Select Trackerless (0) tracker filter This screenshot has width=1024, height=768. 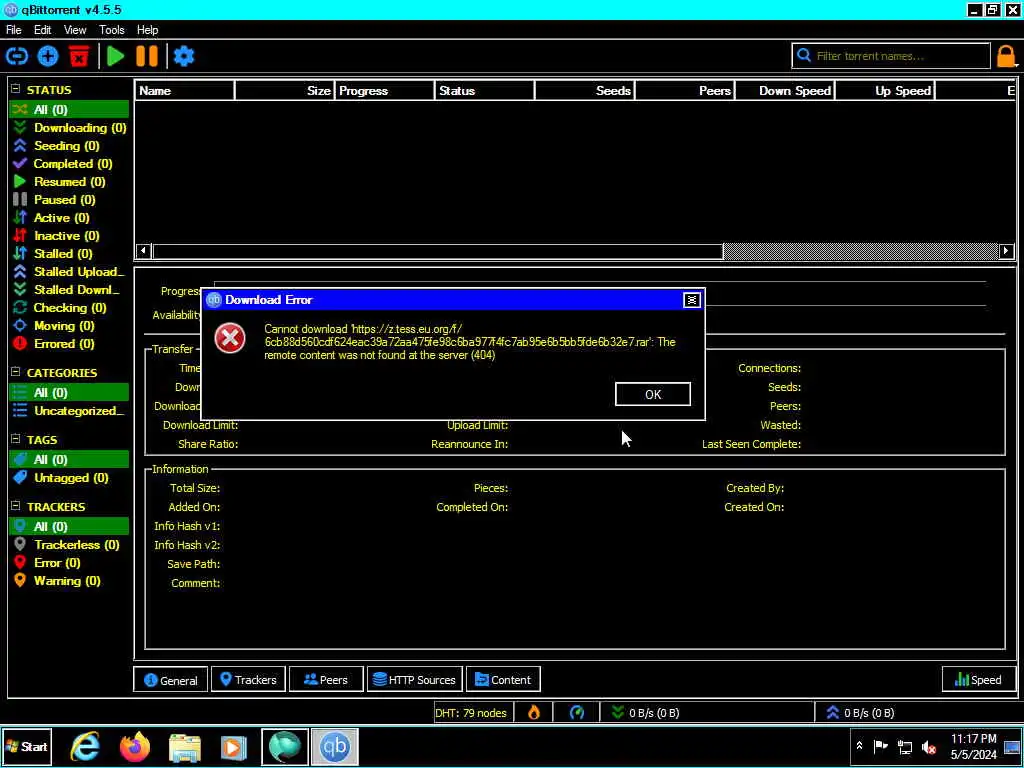tap(69, 545)
